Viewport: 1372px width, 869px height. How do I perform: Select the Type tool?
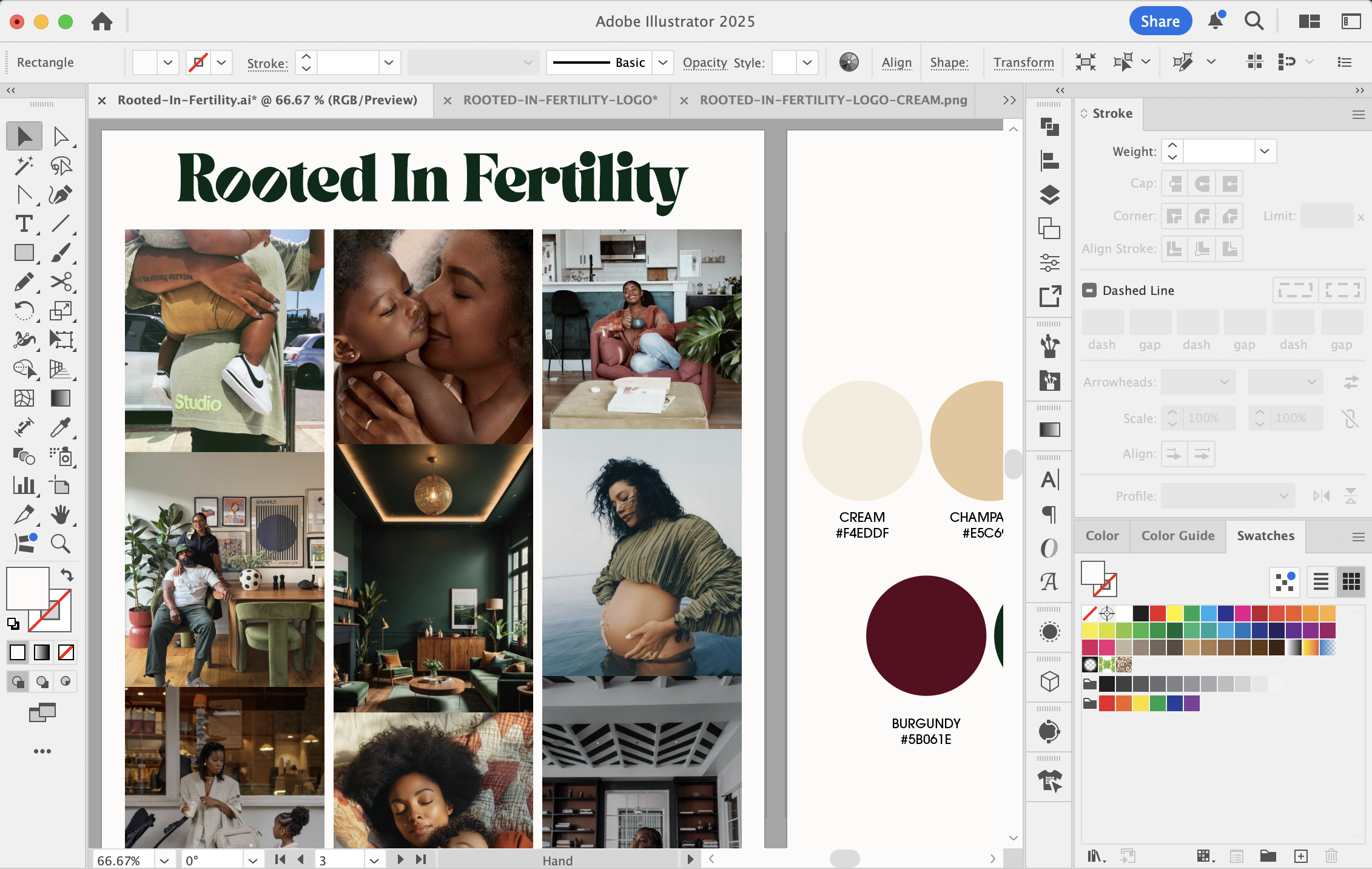tap(24, 223)
